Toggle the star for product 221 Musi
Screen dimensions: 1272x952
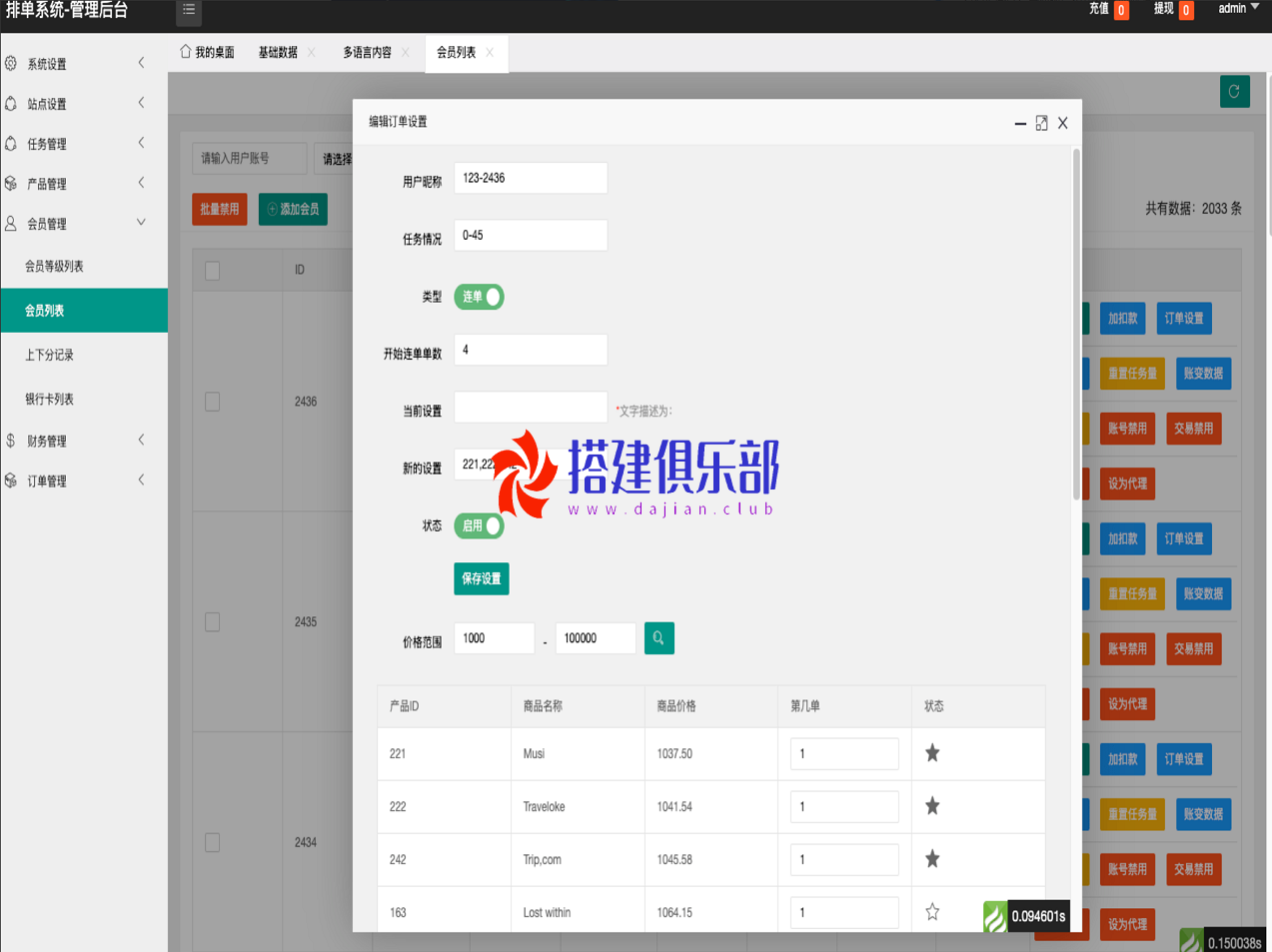pos(932,753)
